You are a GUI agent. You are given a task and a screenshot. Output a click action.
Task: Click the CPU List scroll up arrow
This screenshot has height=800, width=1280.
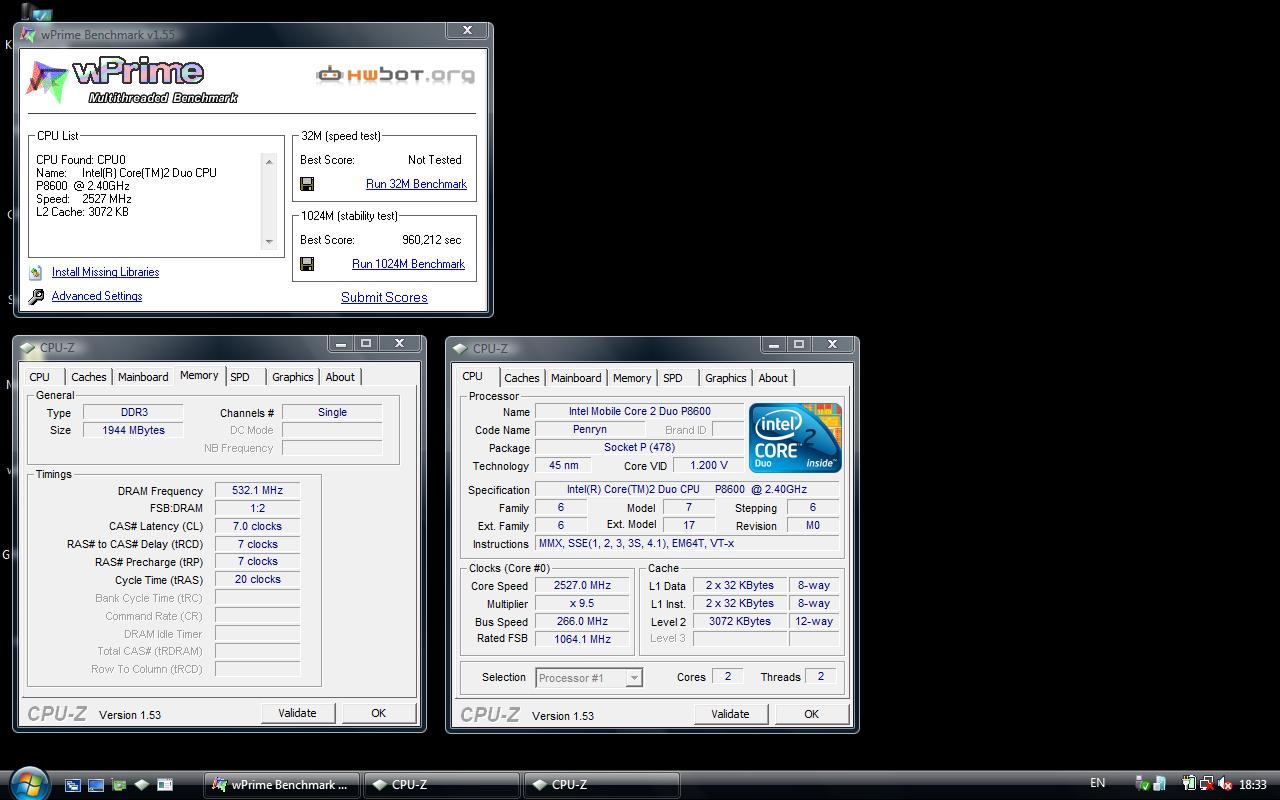[268, 162]
